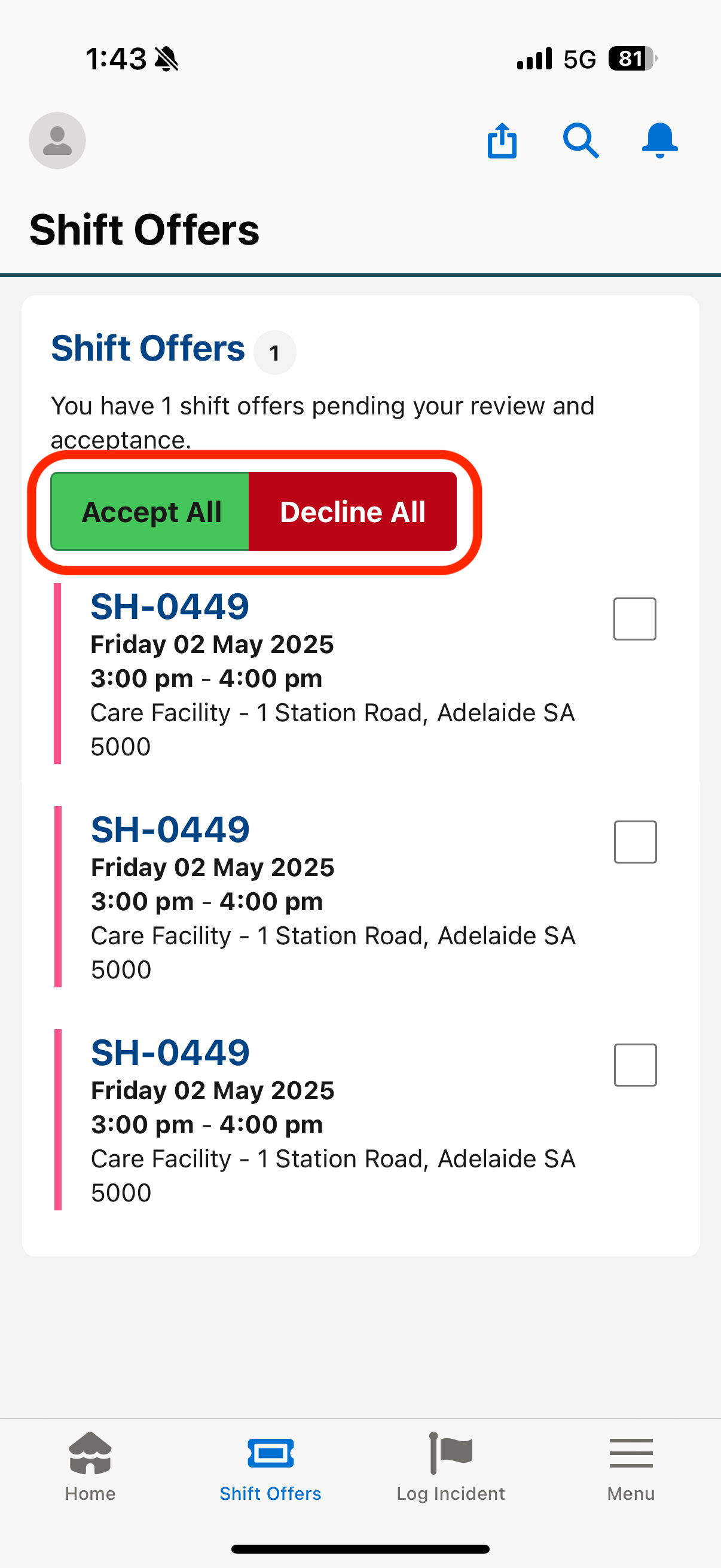Check the third SH-0449 shift checkbox
This screenshot has width=721, height=1568.
click(636, 1065)
